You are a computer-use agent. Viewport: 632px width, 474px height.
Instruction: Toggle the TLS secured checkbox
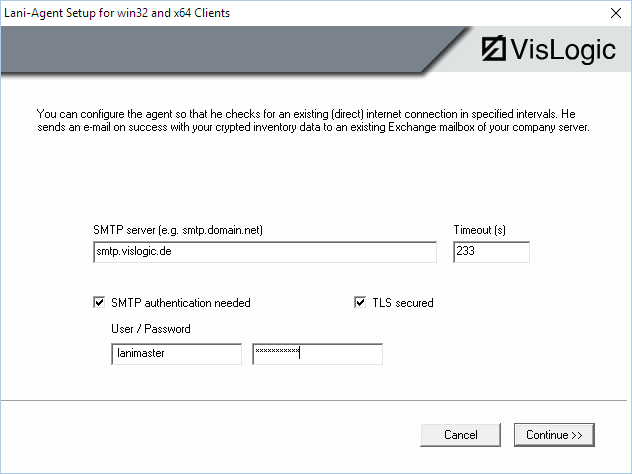pos(360,302)
